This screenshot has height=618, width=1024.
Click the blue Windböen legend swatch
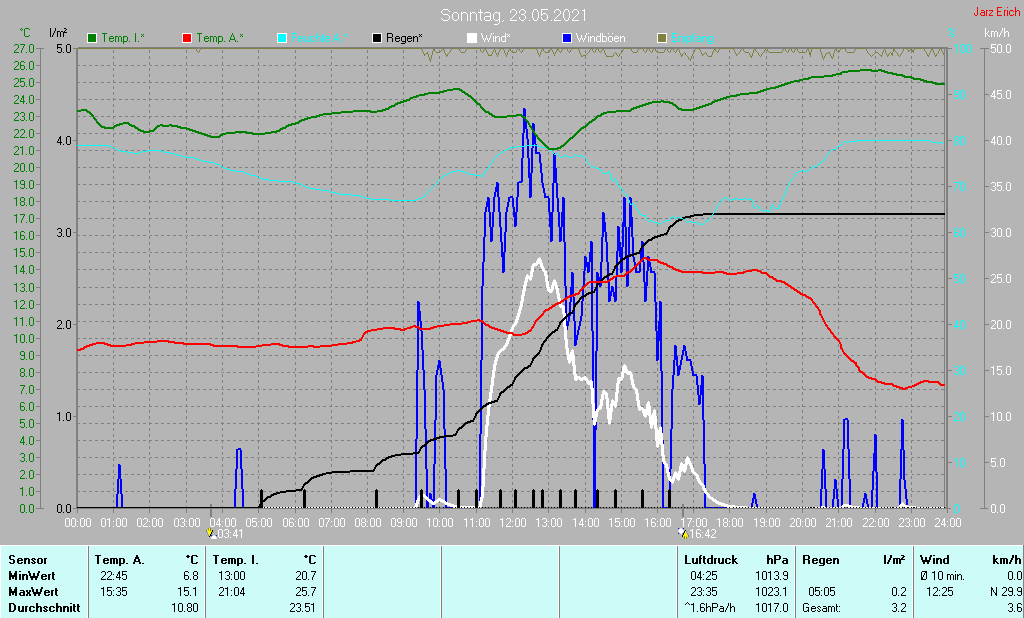[x=567, y=38]
